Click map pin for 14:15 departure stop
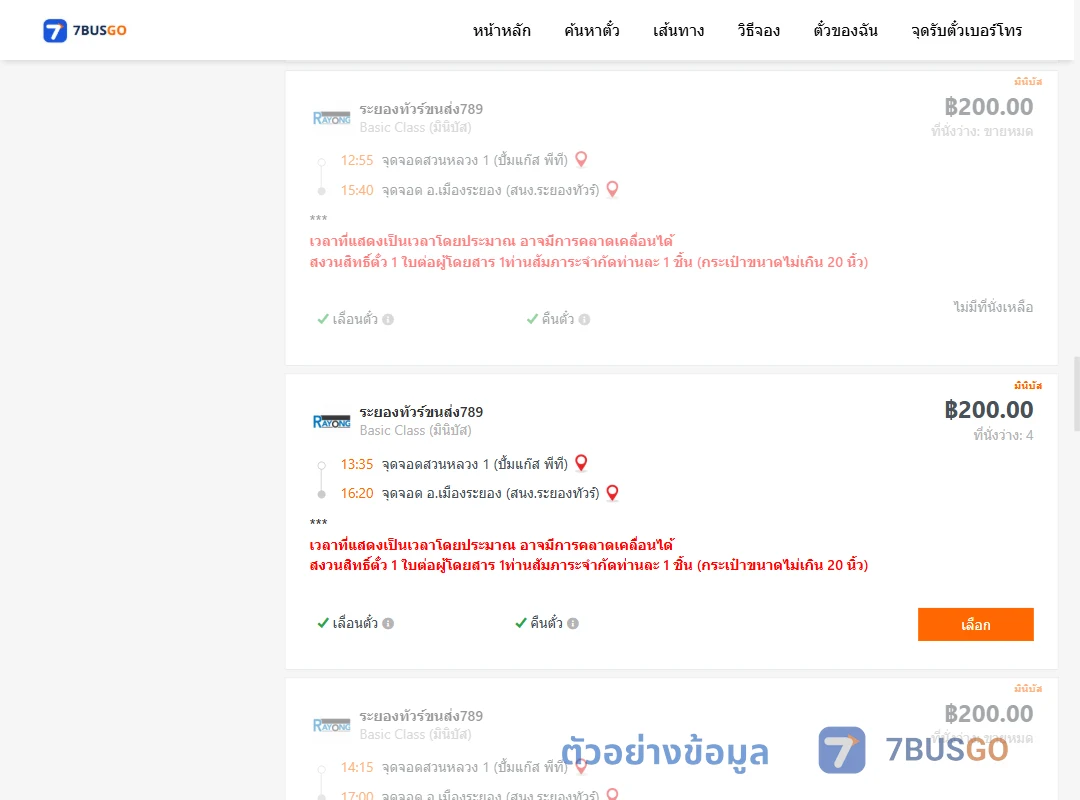 point(581,766)
